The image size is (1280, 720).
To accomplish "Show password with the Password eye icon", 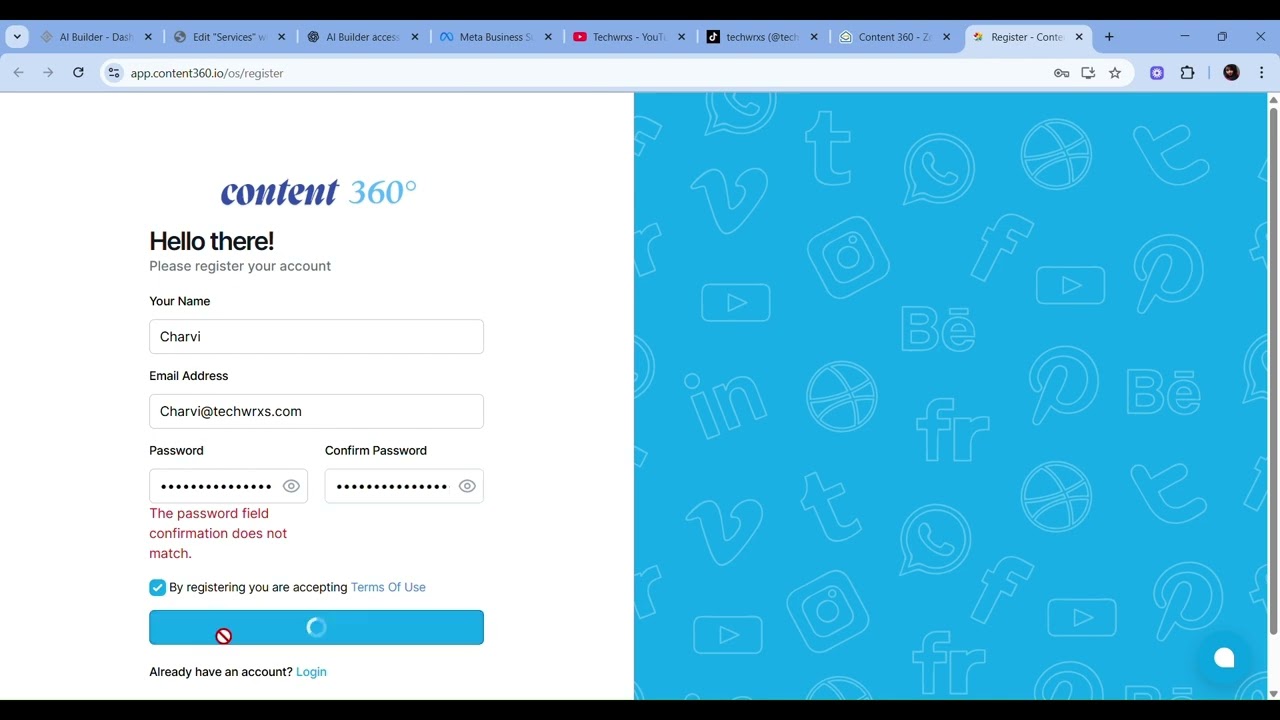I will click(291, 486).
